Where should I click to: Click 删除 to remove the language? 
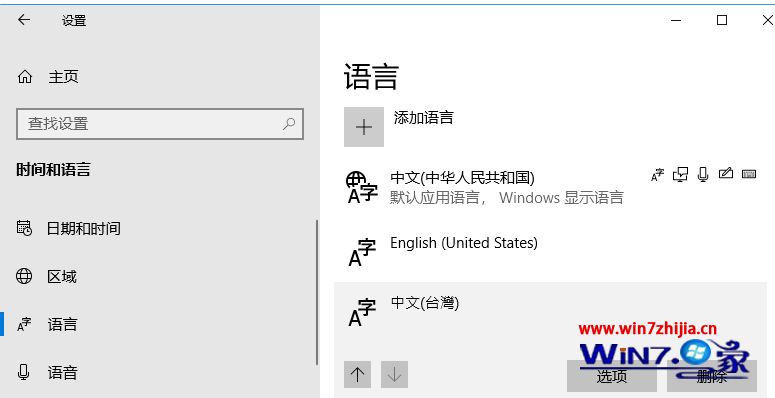pos(712,376)
